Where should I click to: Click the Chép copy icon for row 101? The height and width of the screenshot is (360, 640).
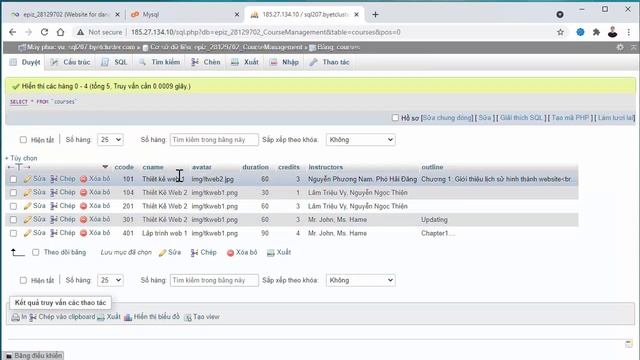(x=54, y=179)
